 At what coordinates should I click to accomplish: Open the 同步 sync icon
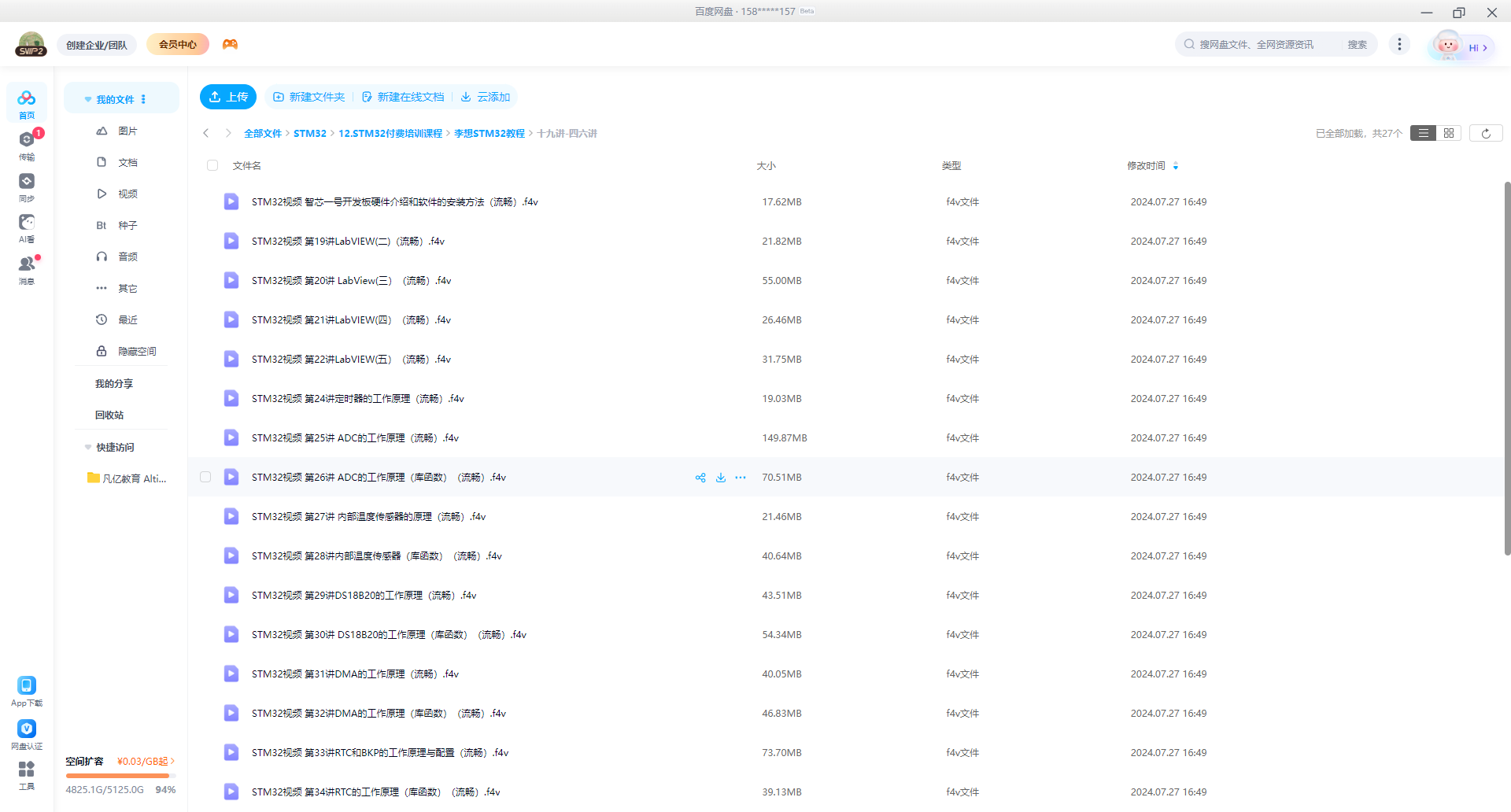coord(27,186)
